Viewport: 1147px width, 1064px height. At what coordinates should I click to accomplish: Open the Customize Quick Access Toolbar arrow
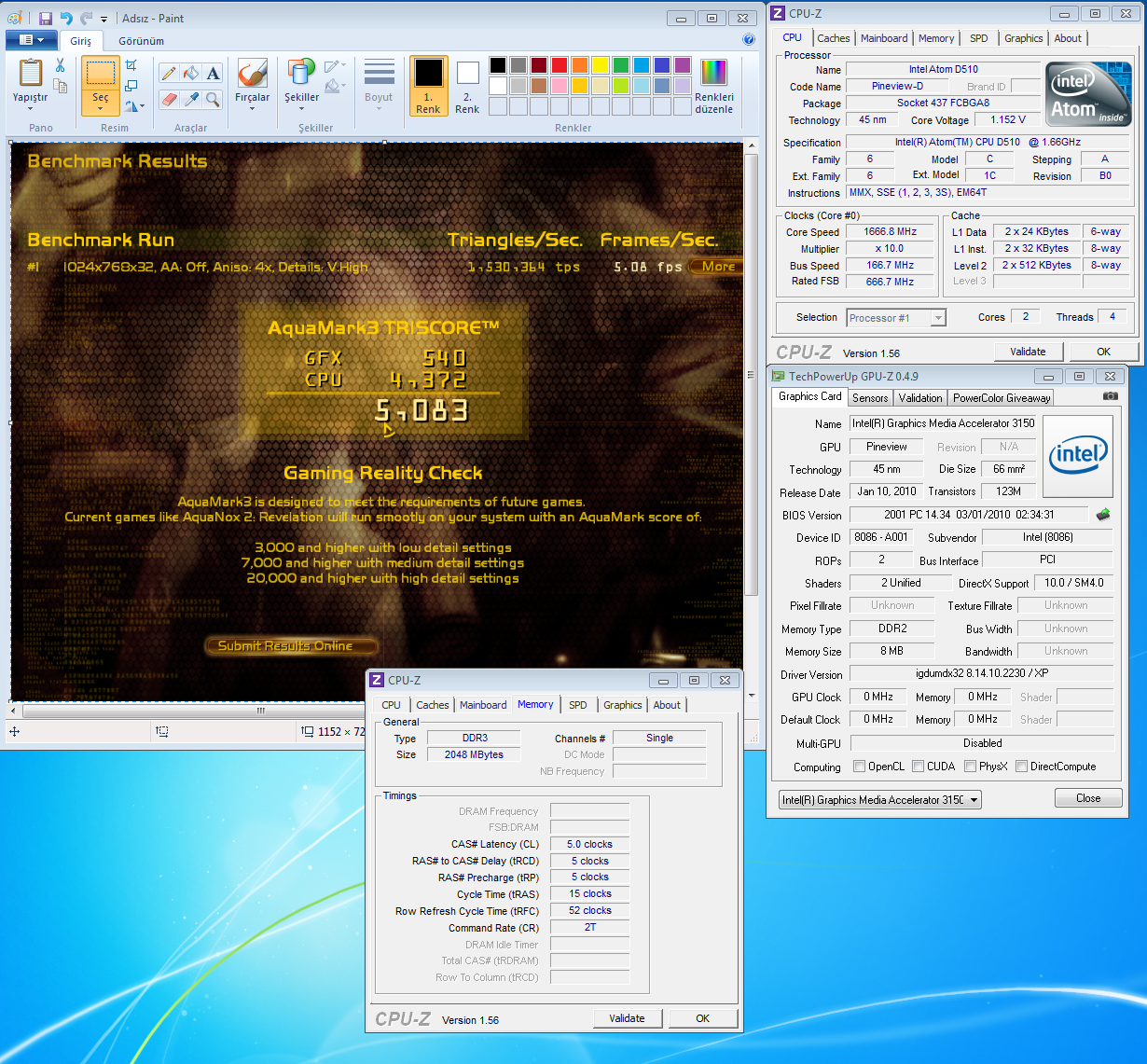point(104,19)
